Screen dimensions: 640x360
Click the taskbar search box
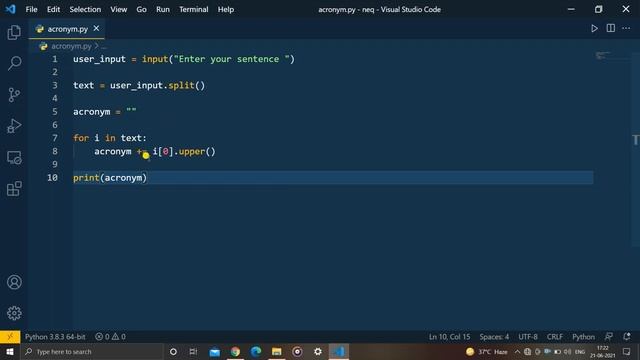tap(92, 351)
